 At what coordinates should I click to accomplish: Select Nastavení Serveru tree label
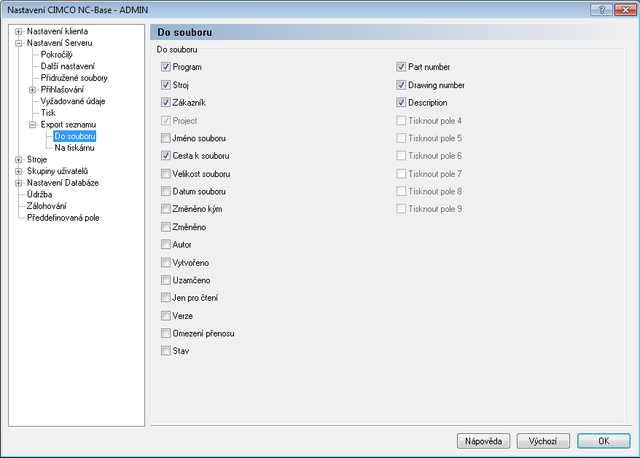pyautogui.click(x=59, y=43)
